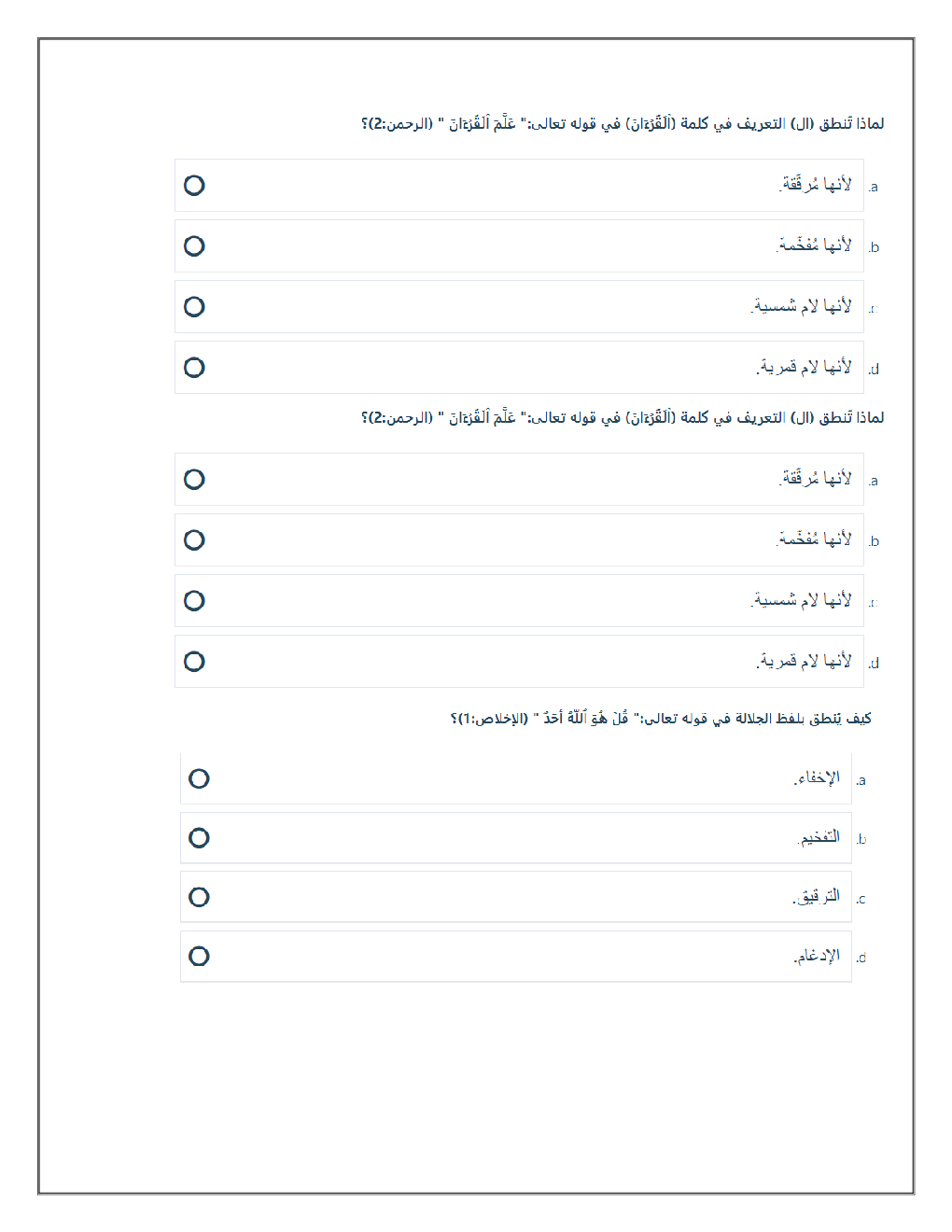The height and width of the screenshot is (1232, 952).
Task: Select radio for 'لأنها مُرقّقة' in first question
Action: pos(194,186)
